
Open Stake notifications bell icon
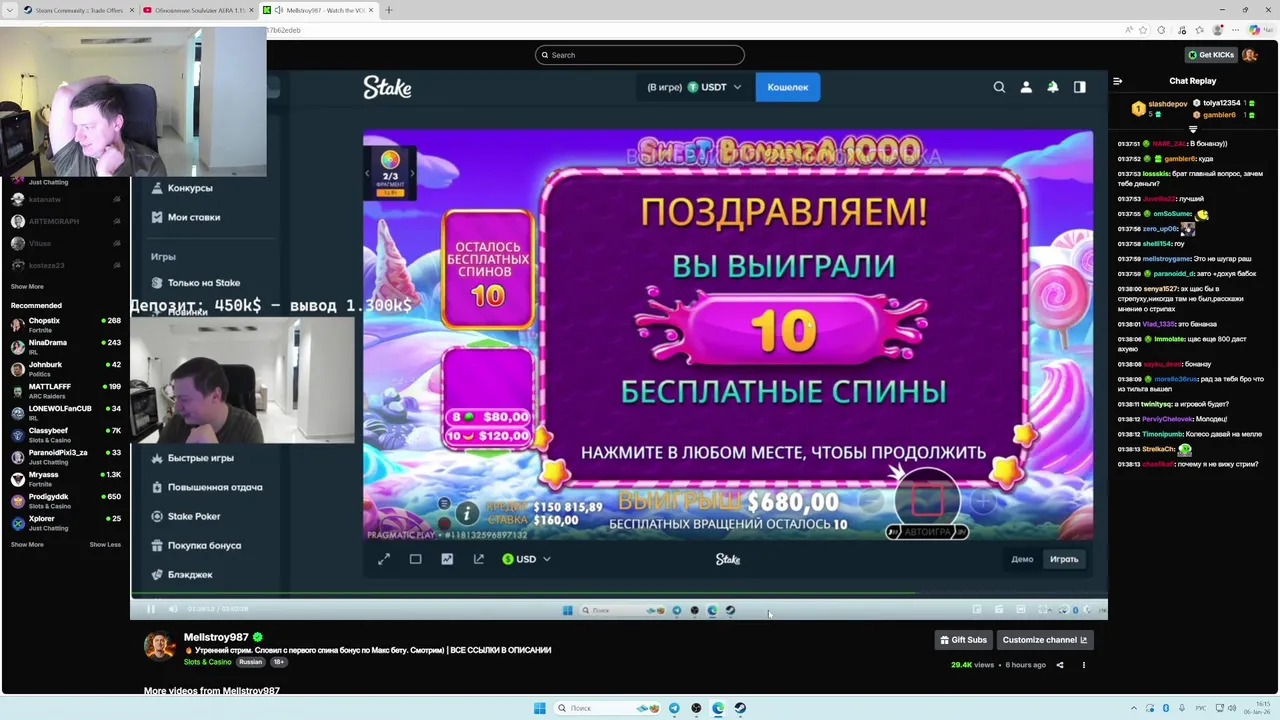[x=1053, y=87]
